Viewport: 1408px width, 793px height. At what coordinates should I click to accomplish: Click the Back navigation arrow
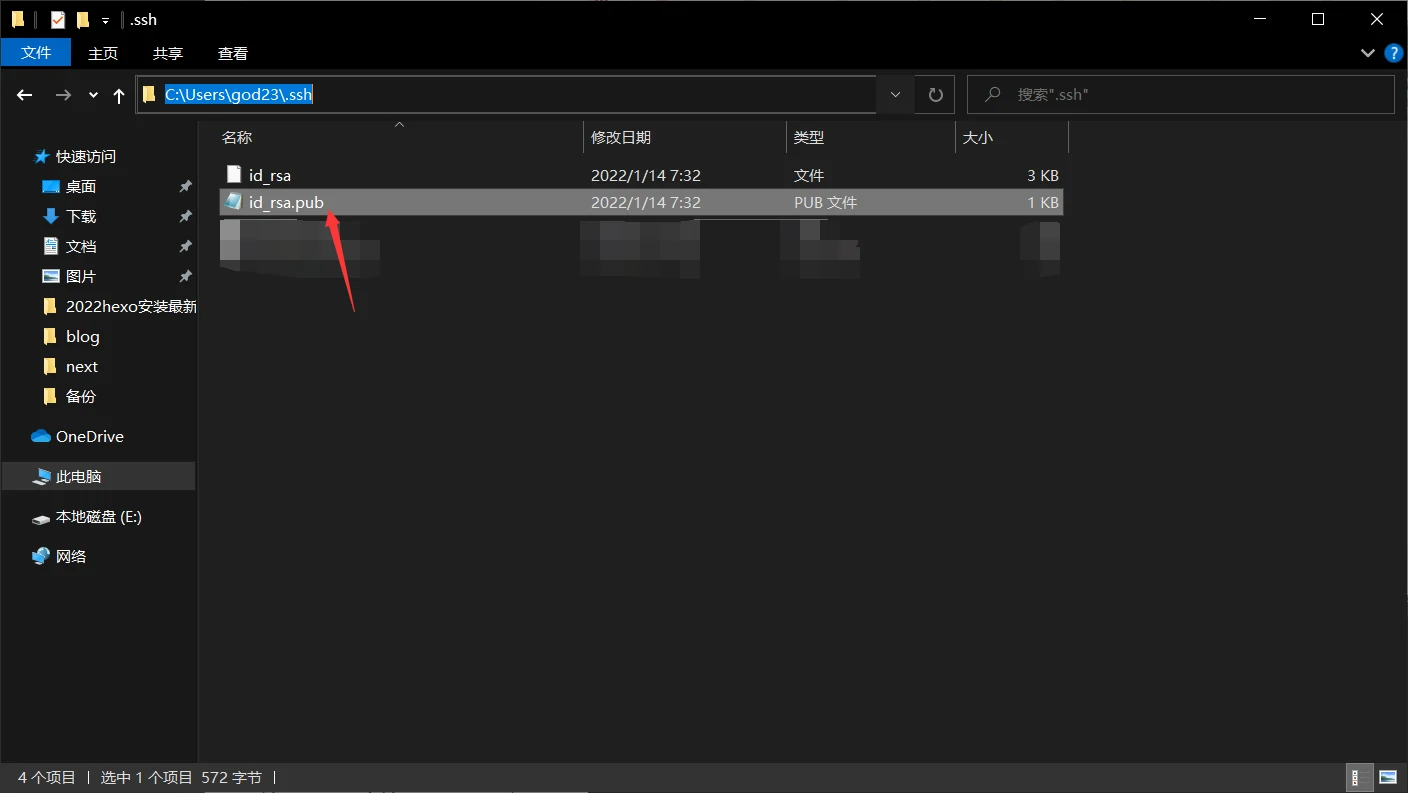[26, 95]
